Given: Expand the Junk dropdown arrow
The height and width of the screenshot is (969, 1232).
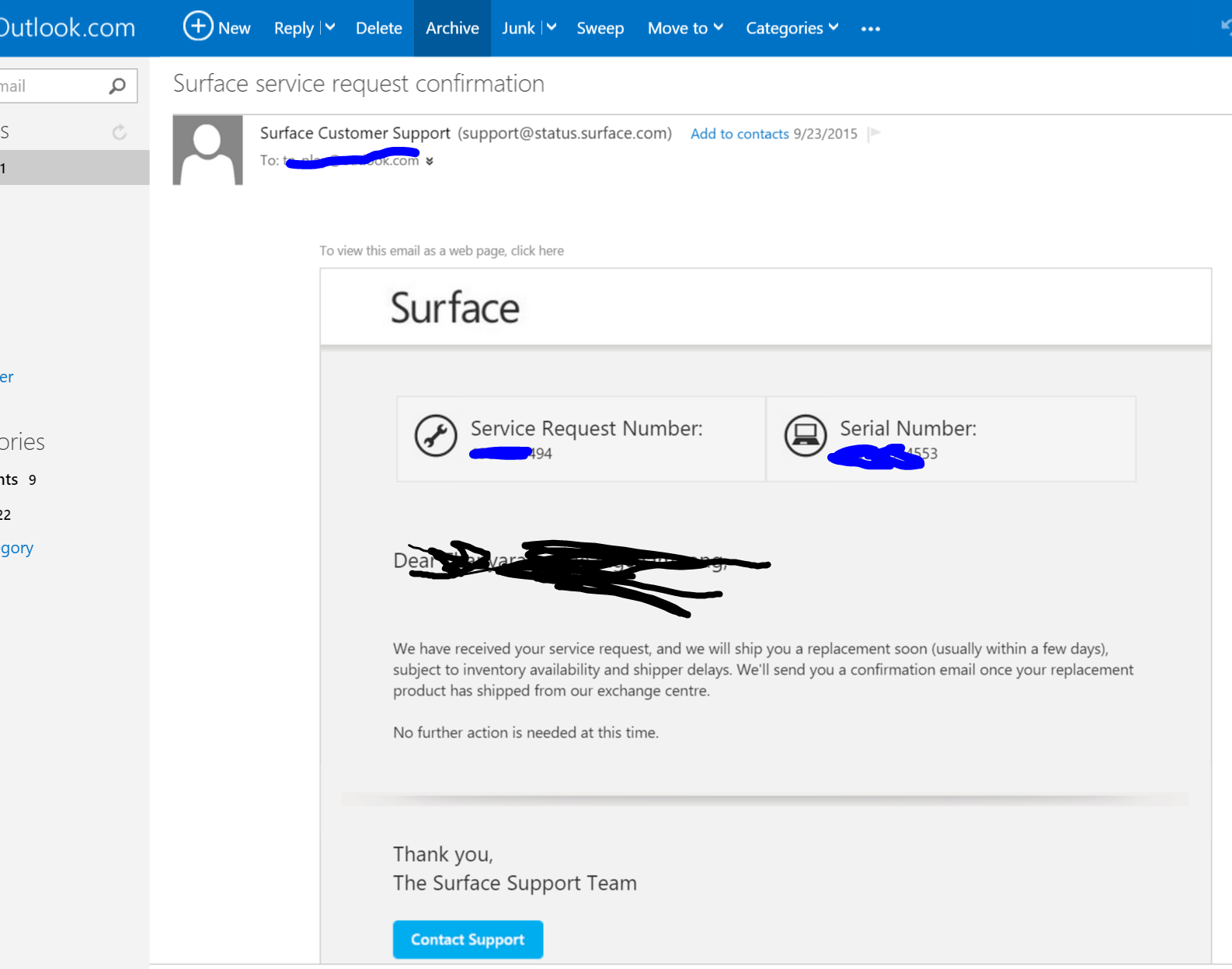Looking at the screenshot, I should [x=552, y=27].
